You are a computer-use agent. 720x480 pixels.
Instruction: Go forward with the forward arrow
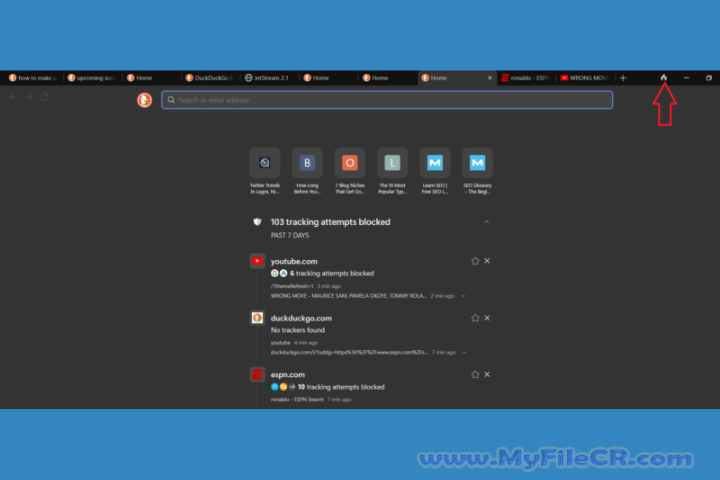[29, 97]
